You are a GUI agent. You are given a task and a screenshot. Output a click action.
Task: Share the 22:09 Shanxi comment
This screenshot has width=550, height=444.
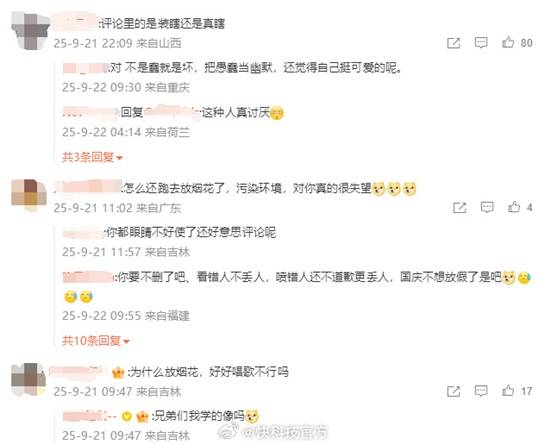pos(454,43)
